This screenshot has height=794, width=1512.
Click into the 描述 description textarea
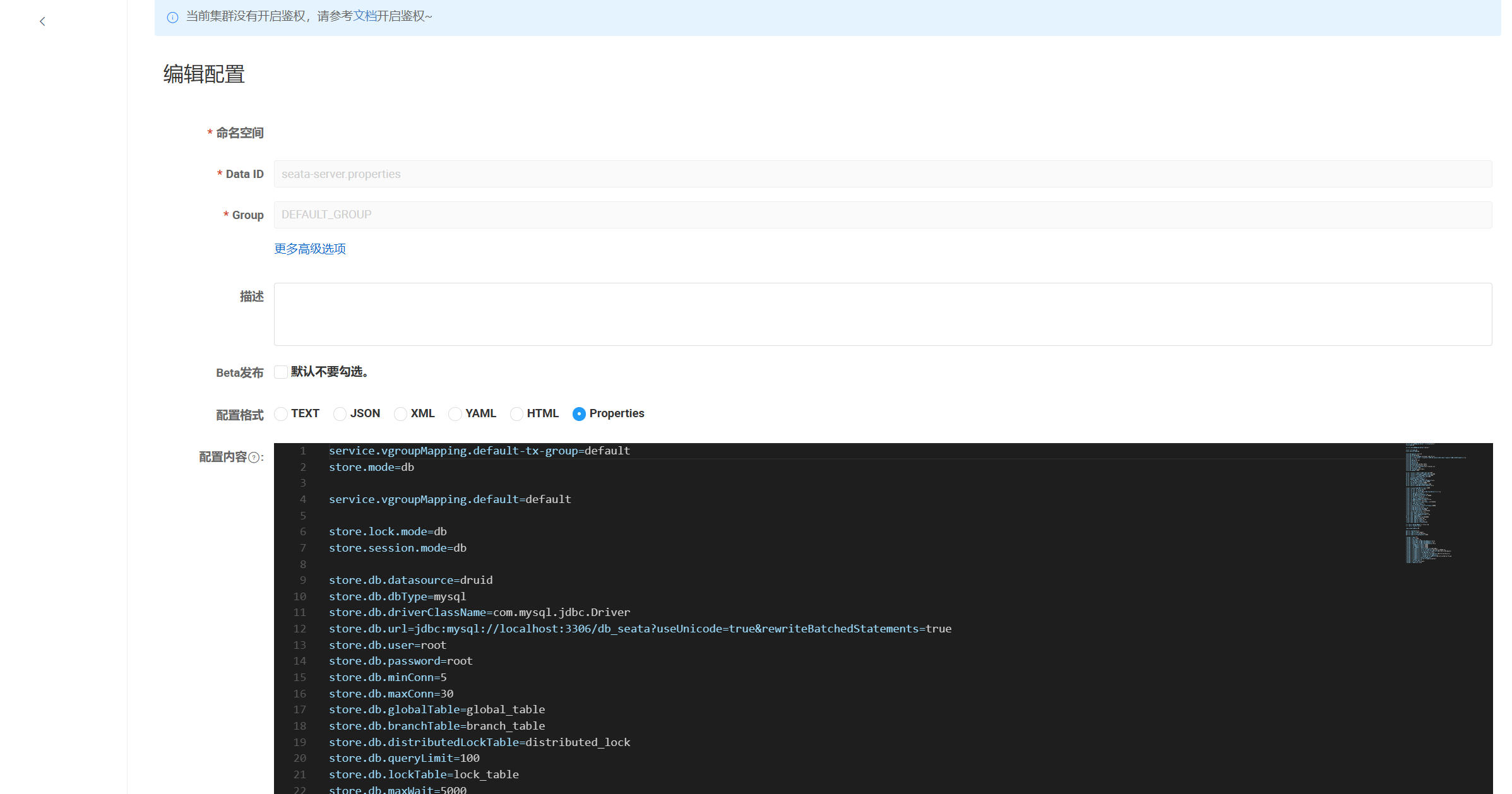(882, 314)
